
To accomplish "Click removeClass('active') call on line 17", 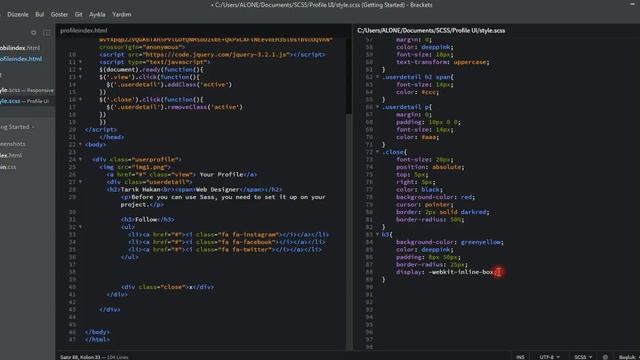I will pos(205,107).
